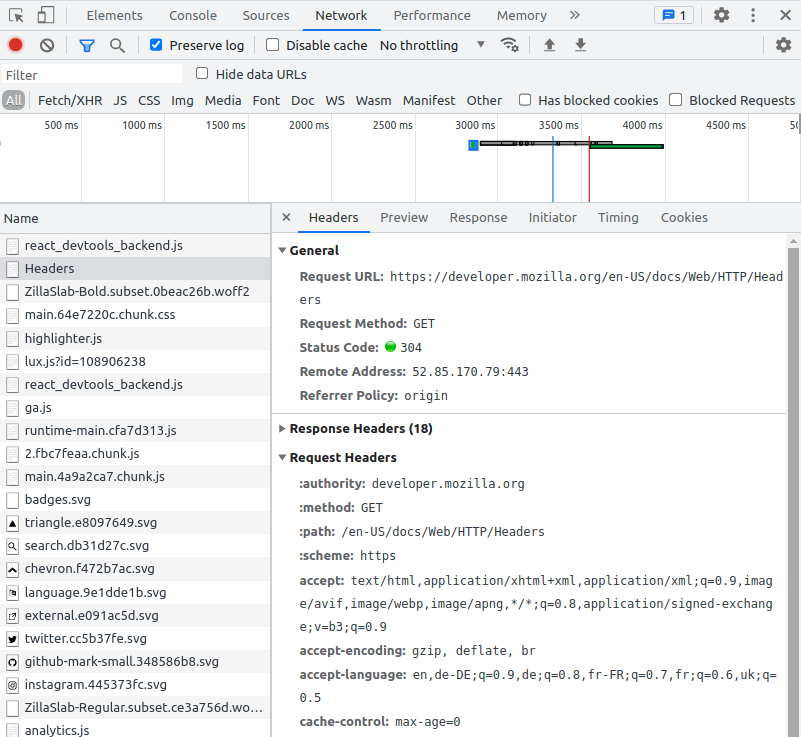Click the file icon next to Headers row
The height and width of the screenshot is (737, 801).
tap(12, 269)
